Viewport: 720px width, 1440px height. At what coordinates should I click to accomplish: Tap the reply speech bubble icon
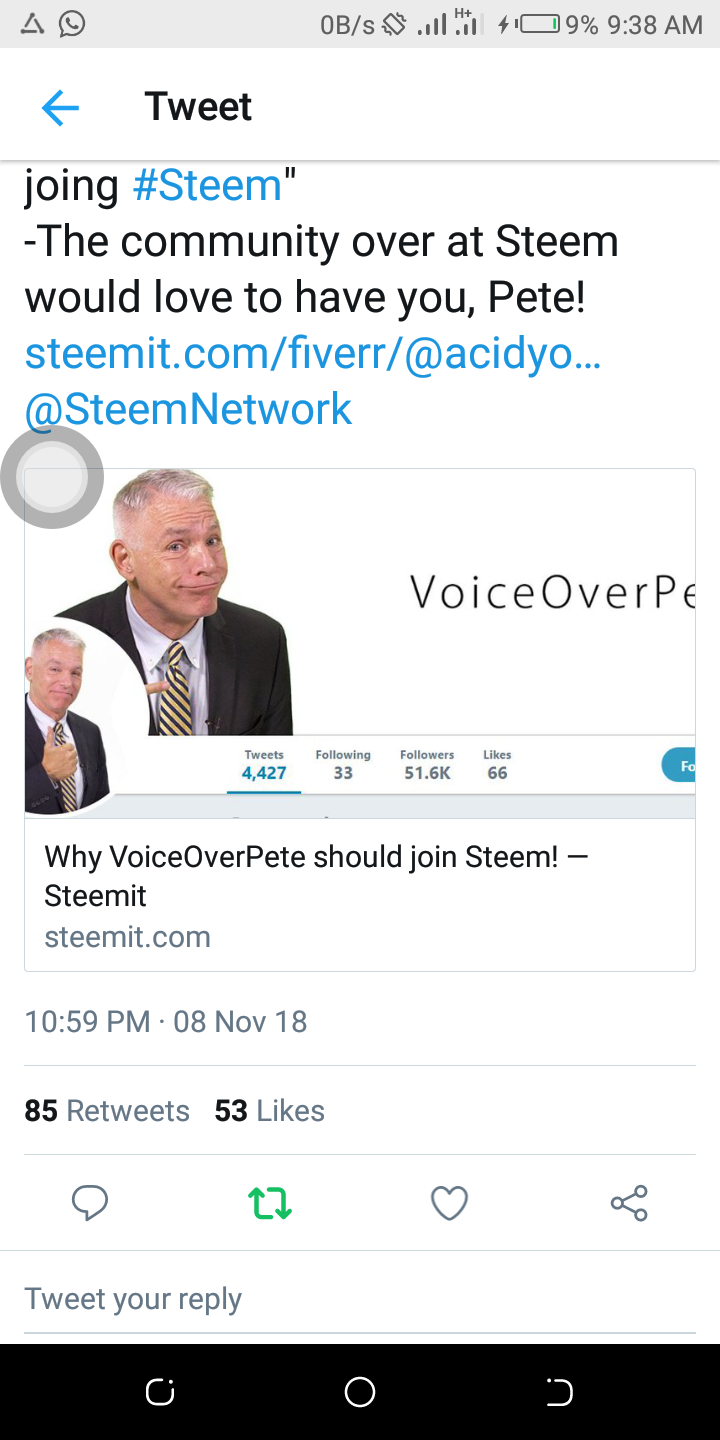90,1202
